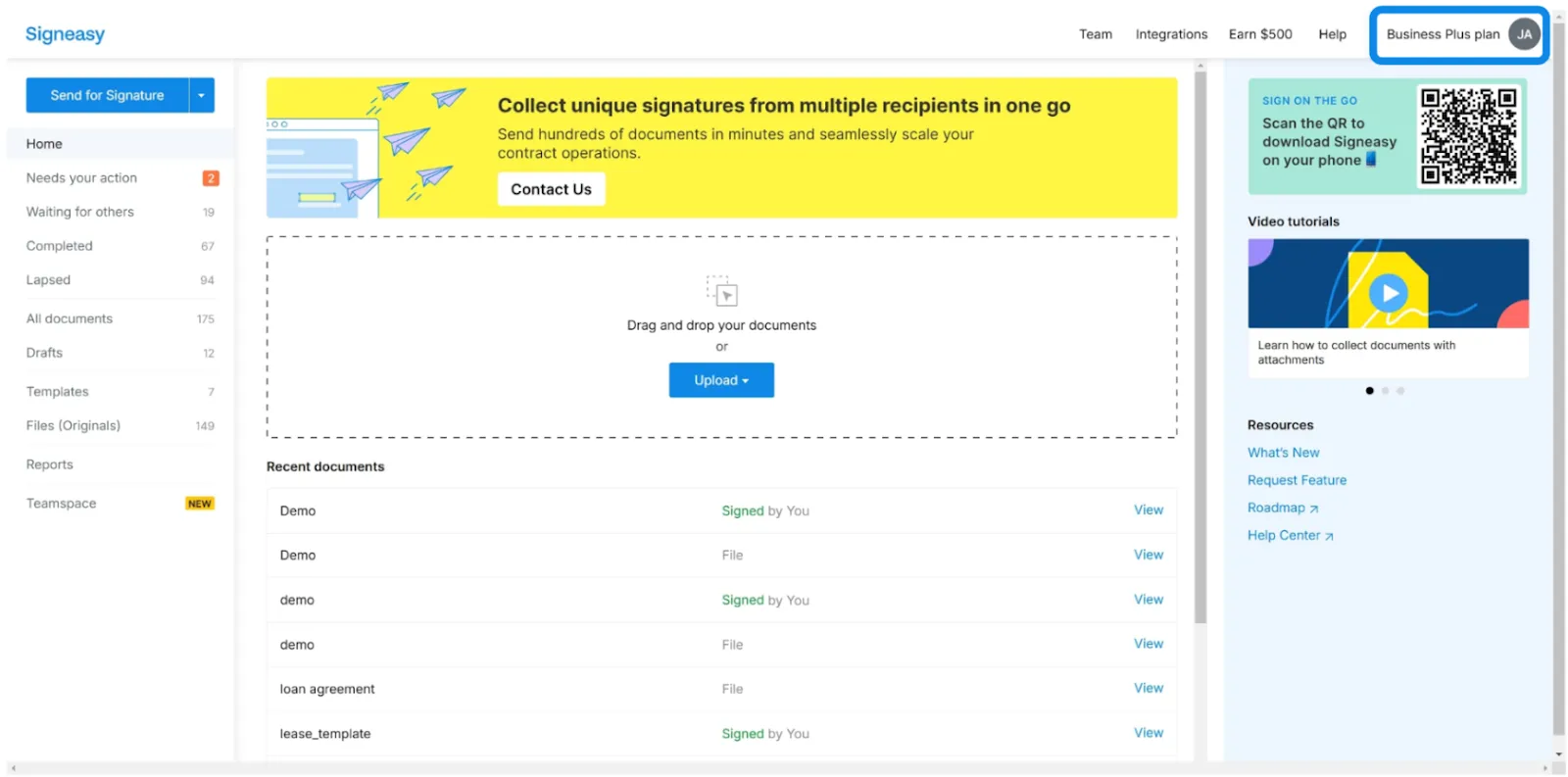Image resolution: width=1568 pixels, height=777 pixels.
Task: Open the JA user avatar
Action: pos(1524,34)
